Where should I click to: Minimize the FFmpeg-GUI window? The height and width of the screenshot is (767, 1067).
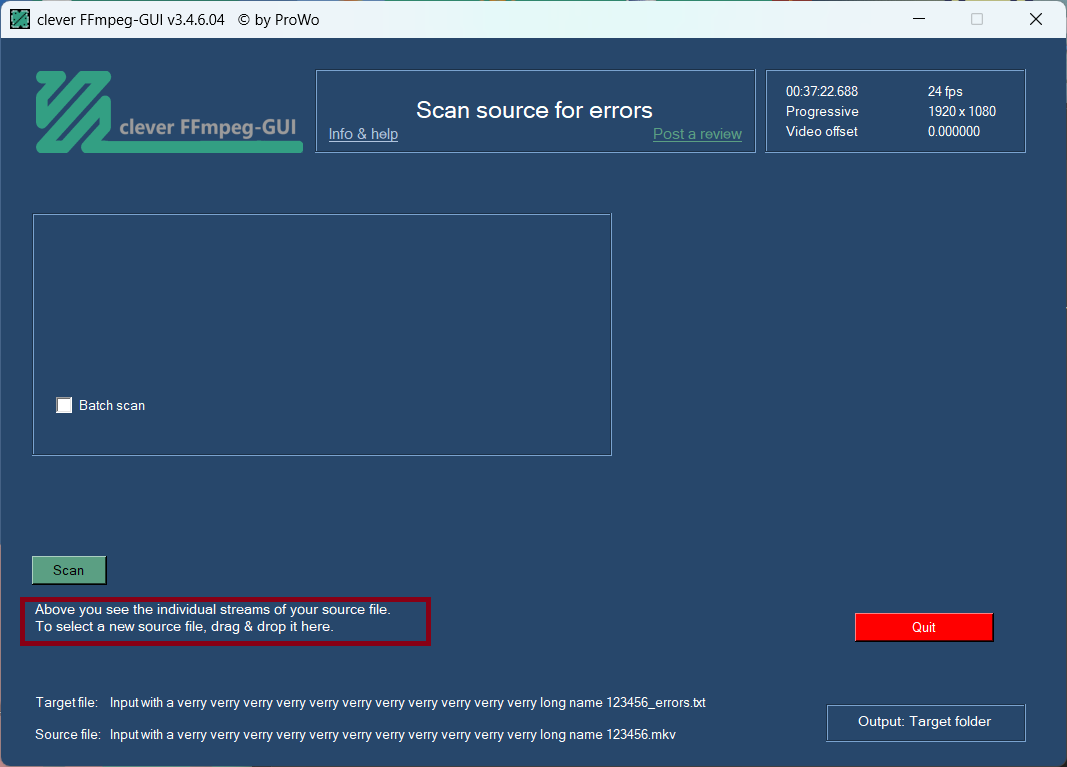click(x=919, y=19)
